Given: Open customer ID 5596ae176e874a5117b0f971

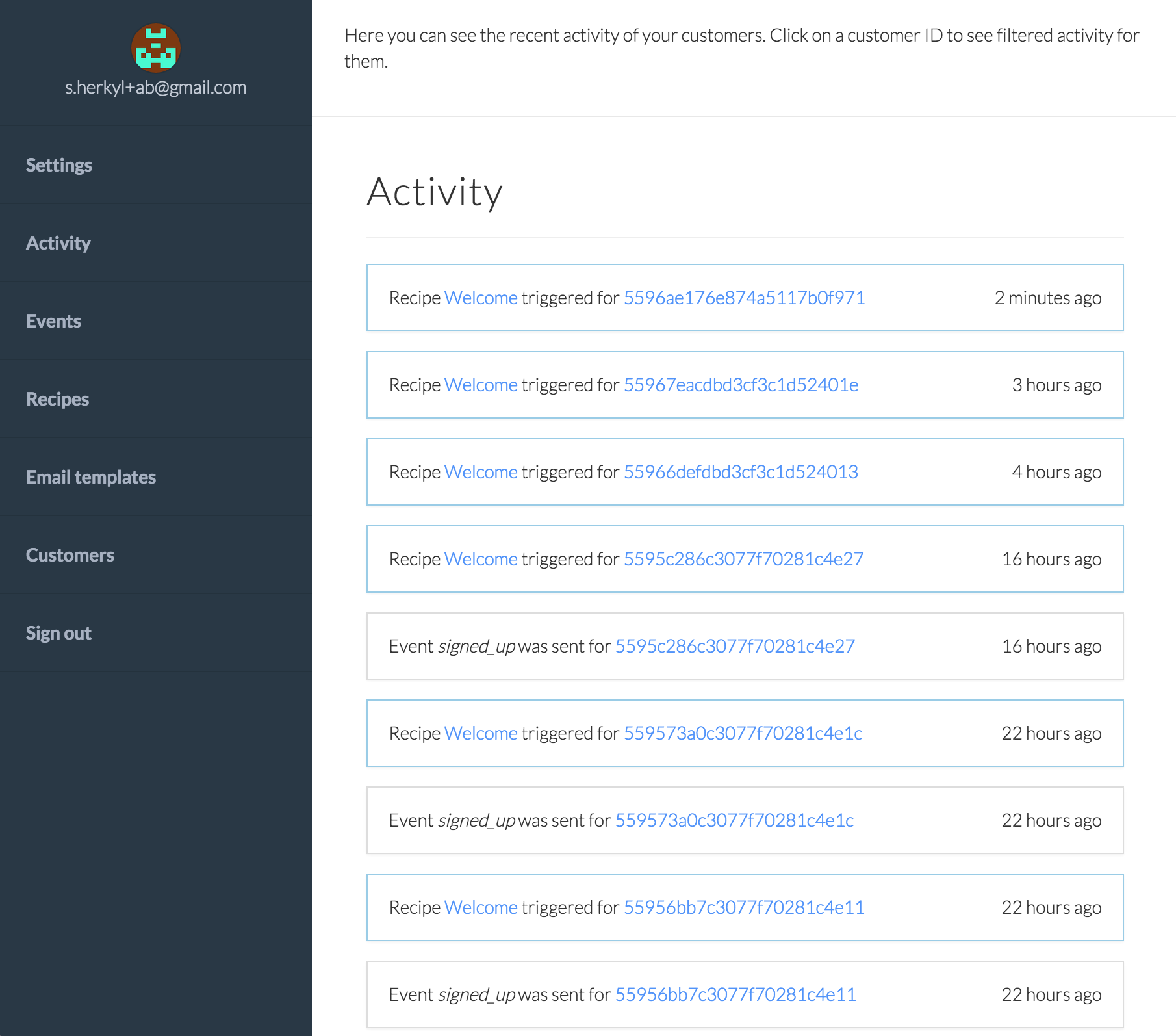Looking at the screenshot, I should 745,298.
